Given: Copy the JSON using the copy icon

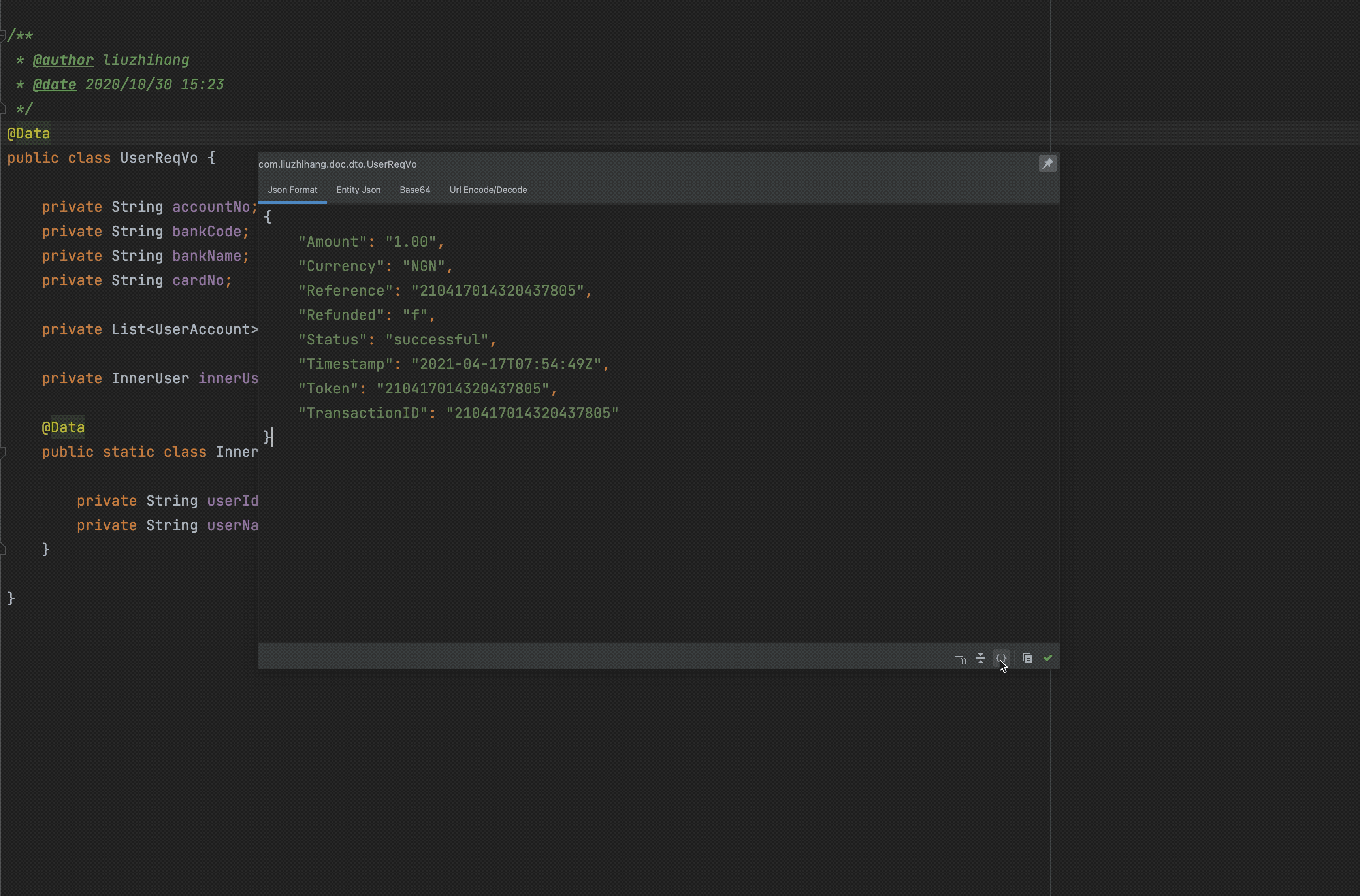Looking at the screenshot, I should (1027, 658).
